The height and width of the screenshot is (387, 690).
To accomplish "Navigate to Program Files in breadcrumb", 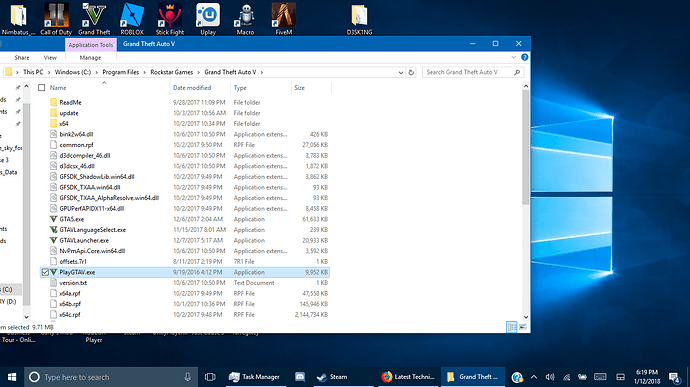I will [x=121, y=72].
